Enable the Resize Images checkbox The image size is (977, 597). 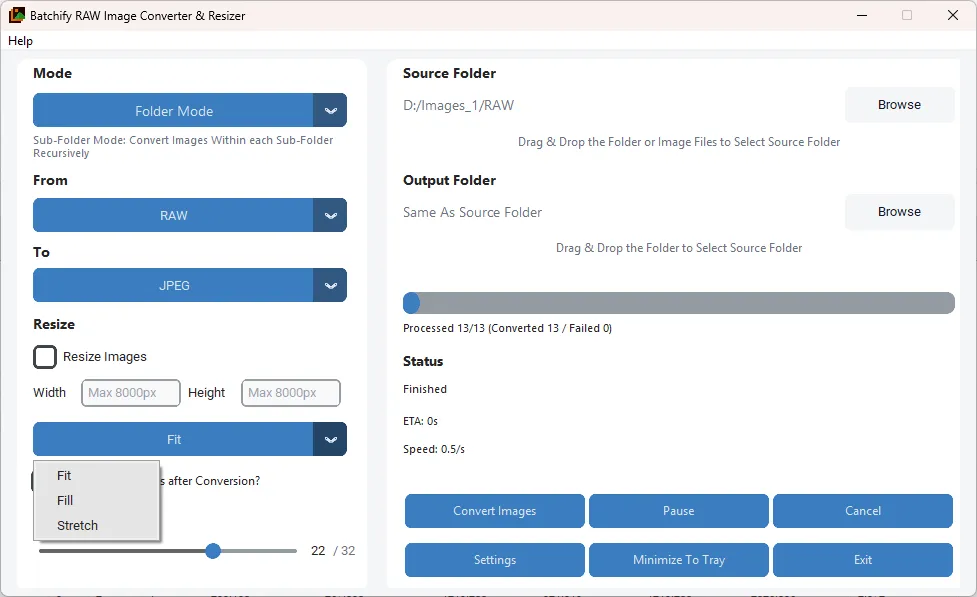(x=44, y=356)
